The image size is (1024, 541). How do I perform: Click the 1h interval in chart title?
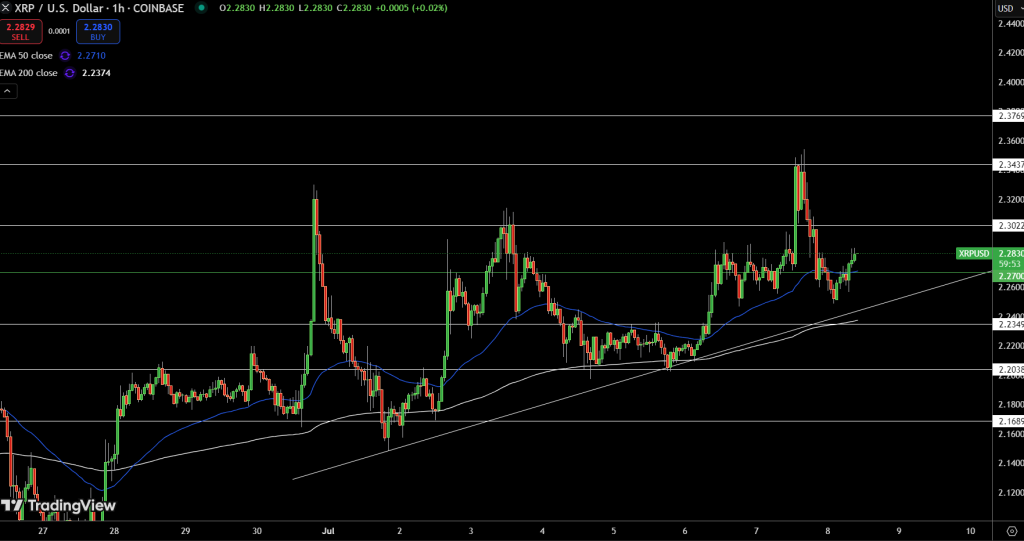tap(116, 8)
